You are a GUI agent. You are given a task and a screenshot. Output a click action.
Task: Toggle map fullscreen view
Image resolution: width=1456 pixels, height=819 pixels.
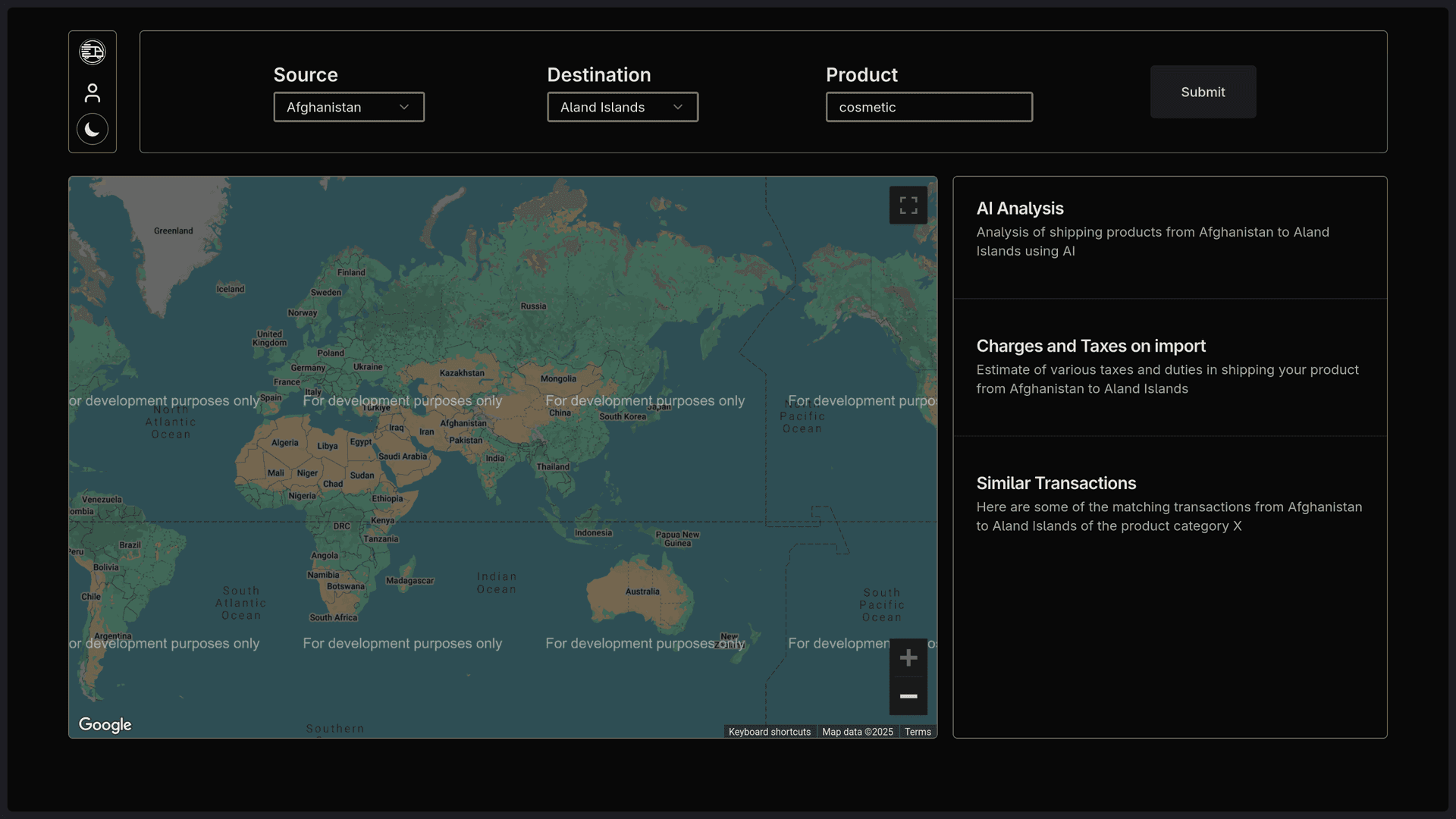click(x=908, y=205)
